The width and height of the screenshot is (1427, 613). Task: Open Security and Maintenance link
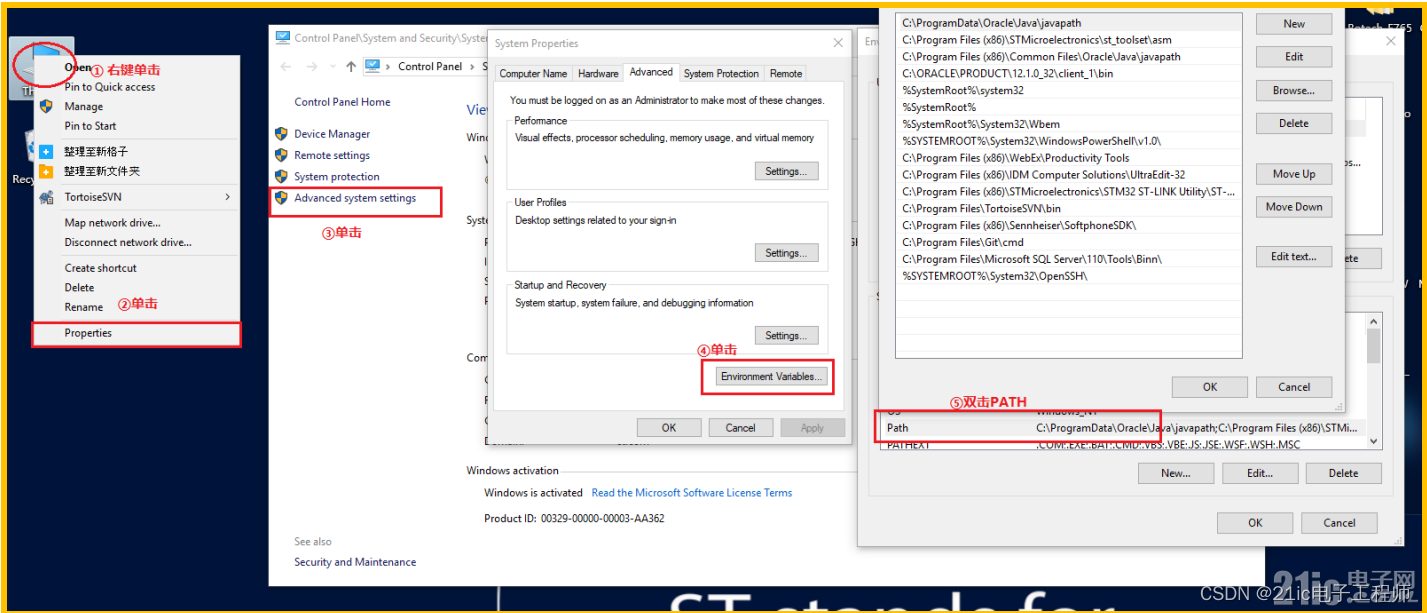click(355, 562)
